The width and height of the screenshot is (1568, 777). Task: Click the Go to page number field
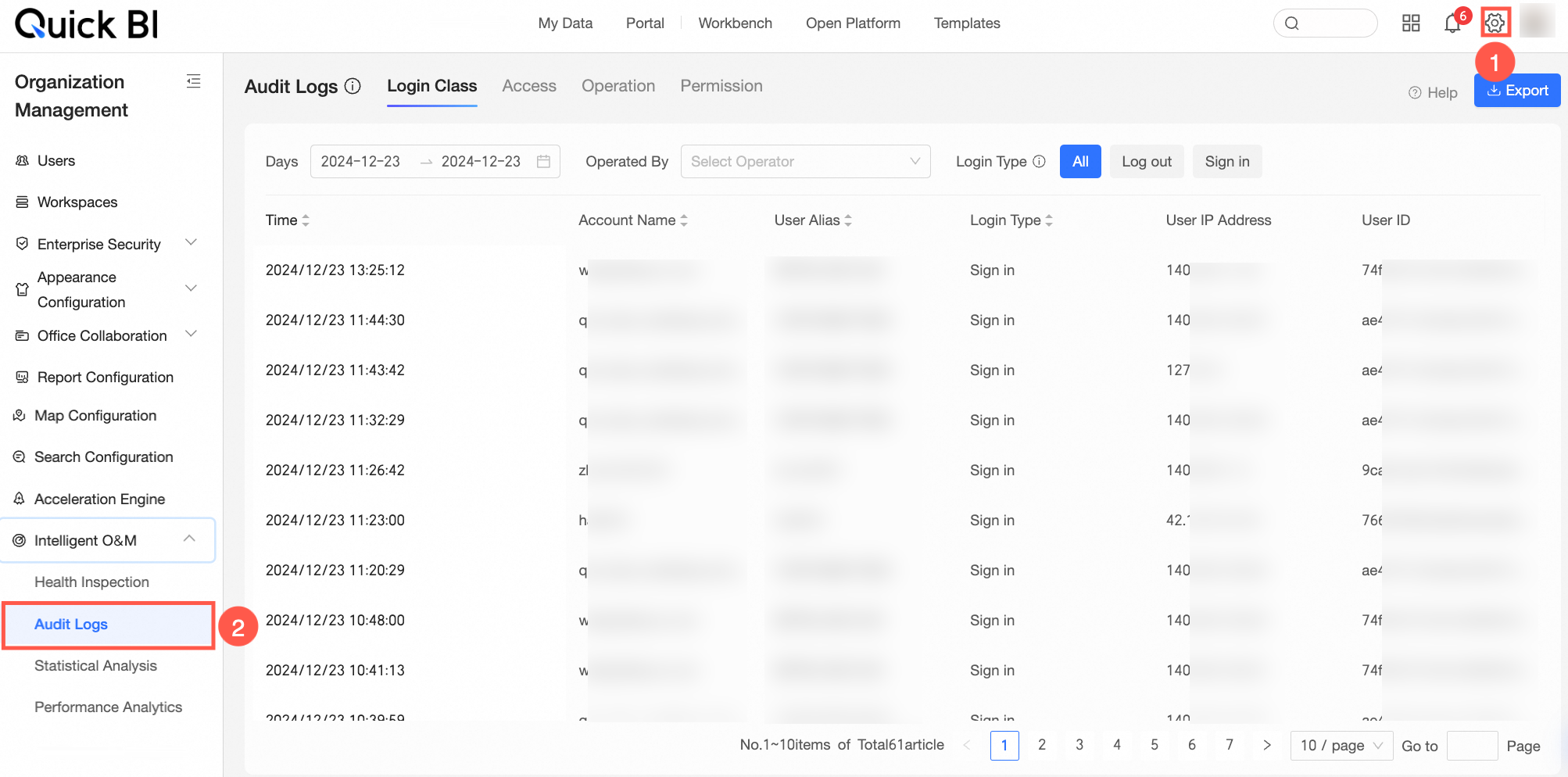pos(1472,746)
